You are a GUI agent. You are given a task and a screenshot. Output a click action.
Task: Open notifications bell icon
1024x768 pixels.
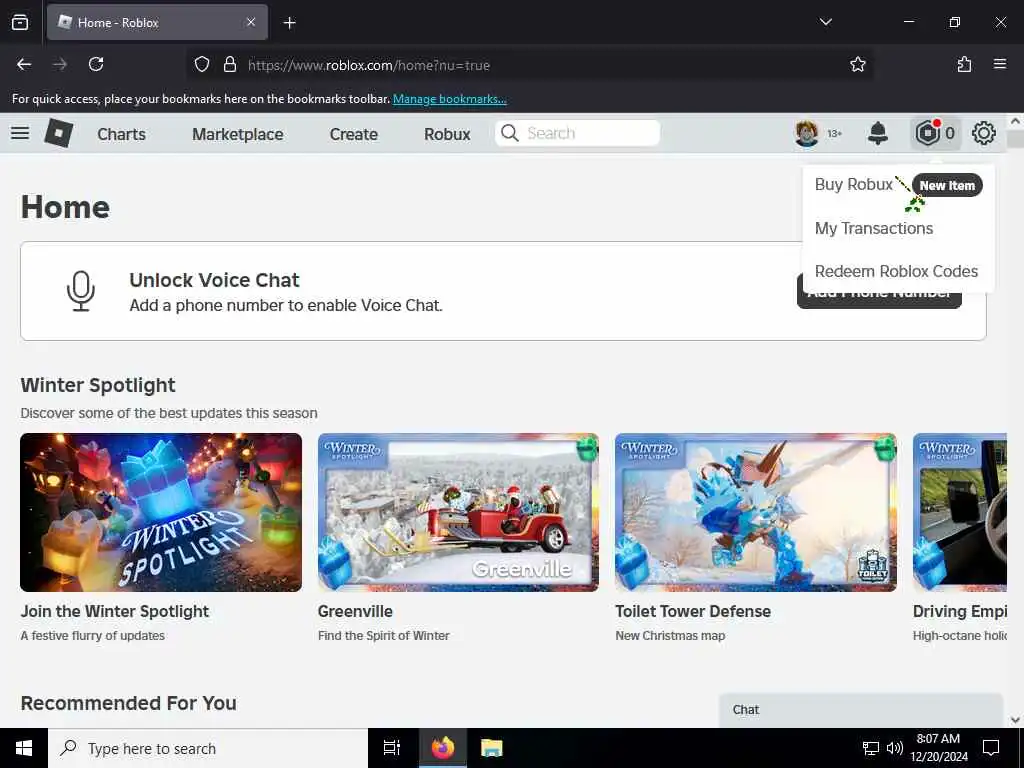(x=878, y=133)
